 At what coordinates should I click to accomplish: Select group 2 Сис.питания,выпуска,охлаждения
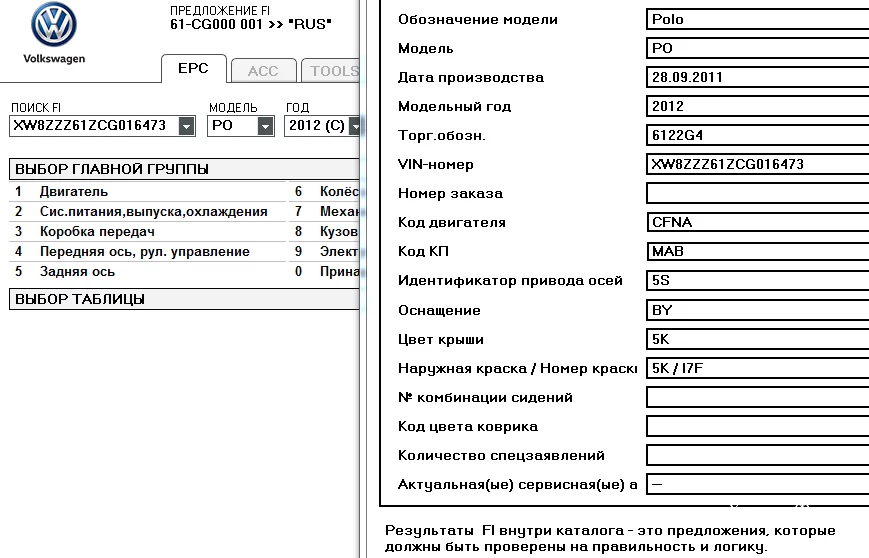[148, 212]
